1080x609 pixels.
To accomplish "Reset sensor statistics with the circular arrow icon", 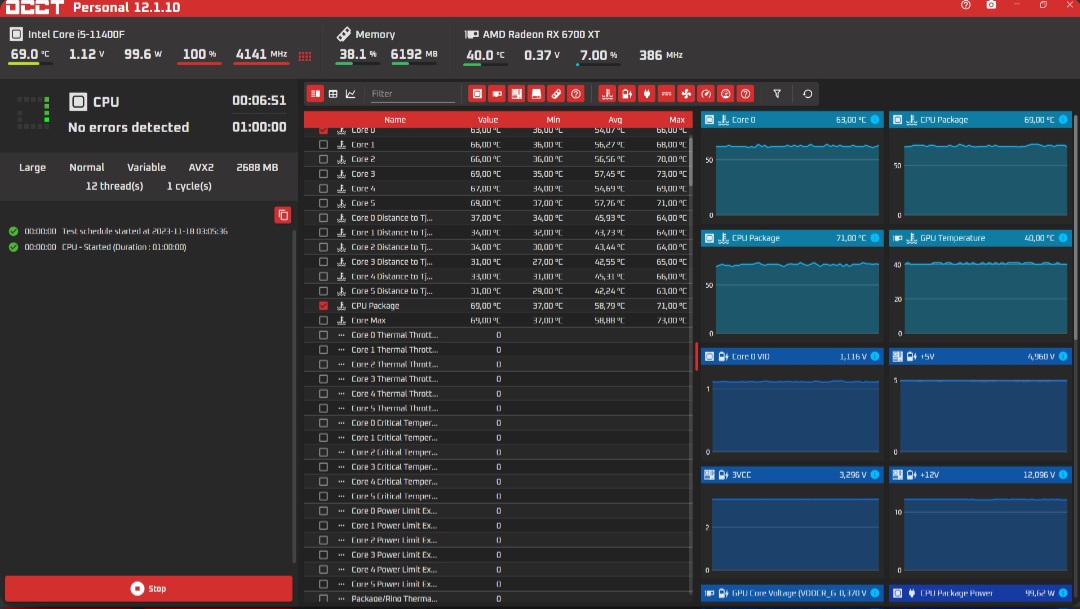I will [807, 94].
